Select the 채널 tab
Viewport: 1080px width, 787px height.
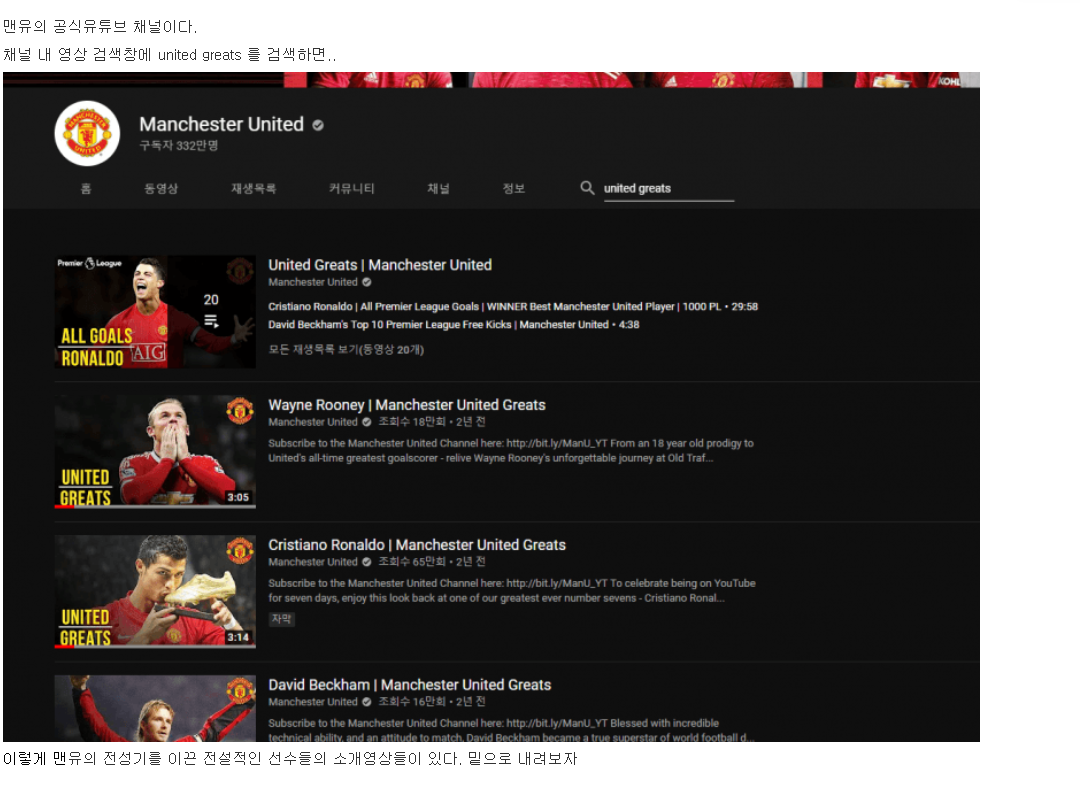(x=438, y=189)
